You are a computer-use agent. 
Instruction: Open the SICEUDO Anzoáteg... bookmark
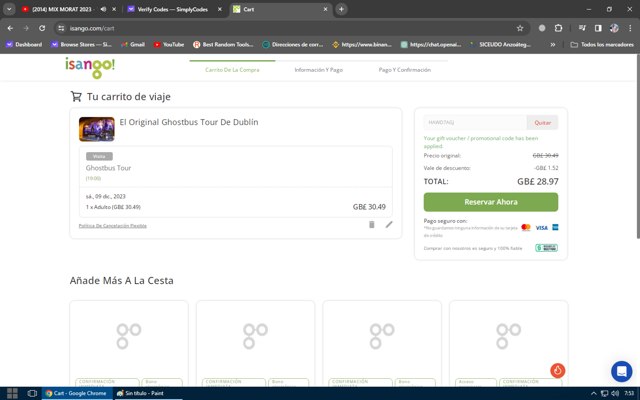coord(500,44)
